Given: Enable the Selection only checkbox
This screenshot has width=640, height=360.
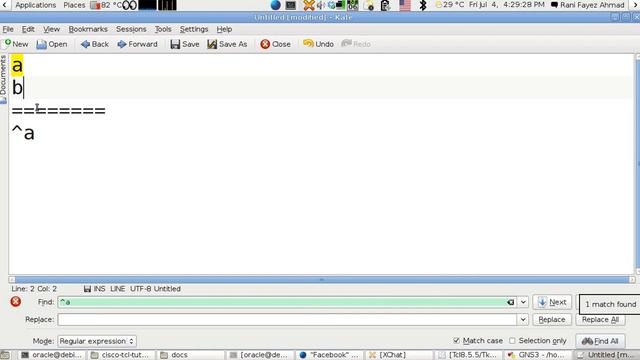Looking at the screenshot, I should click(x=512, y=340).
